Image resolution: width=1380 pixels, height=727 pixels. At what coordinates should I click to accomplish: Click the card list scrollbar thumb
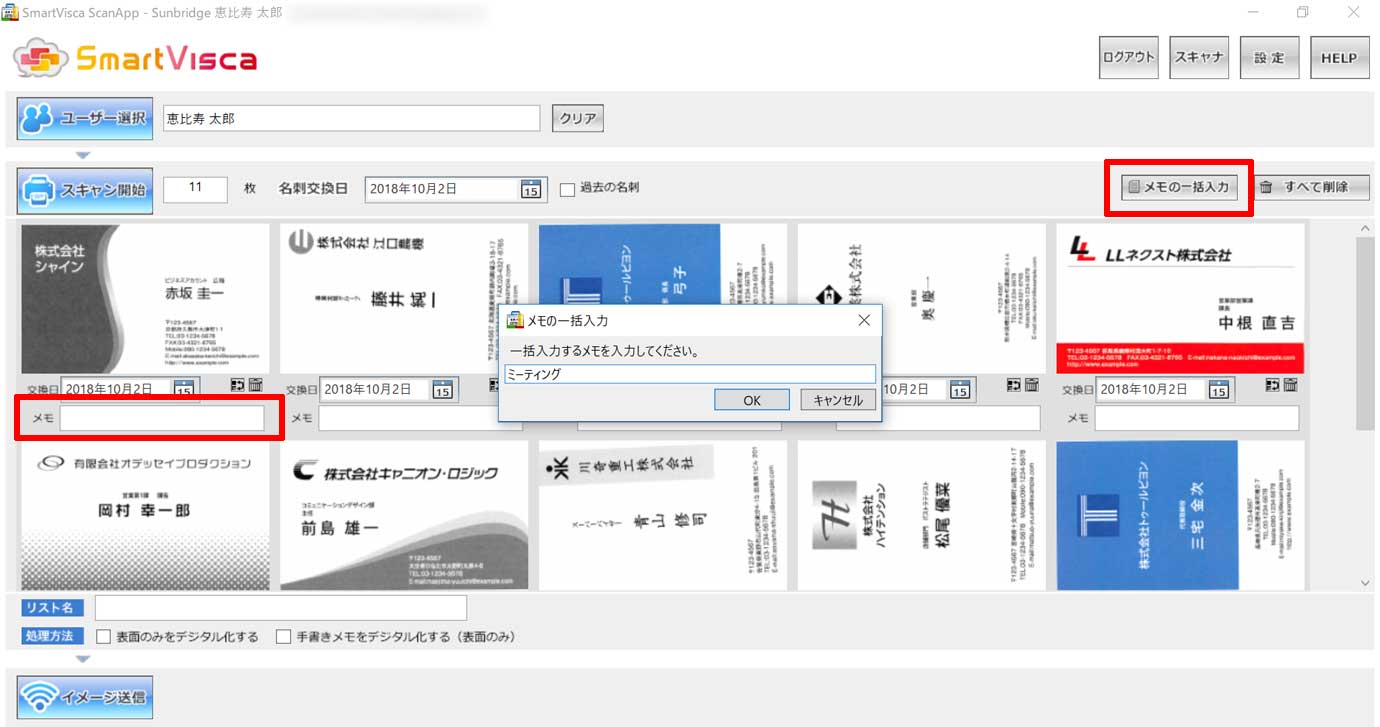pyautogui.click(x=1366, y=334)
